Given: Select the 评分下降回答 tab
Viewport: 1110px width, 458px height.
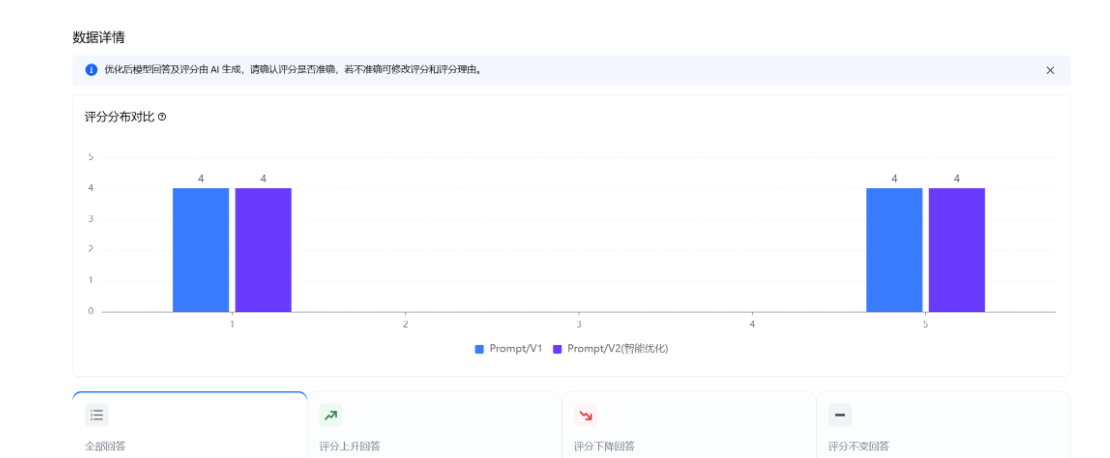Looking at the screenshot, I should tap(690, 425).
